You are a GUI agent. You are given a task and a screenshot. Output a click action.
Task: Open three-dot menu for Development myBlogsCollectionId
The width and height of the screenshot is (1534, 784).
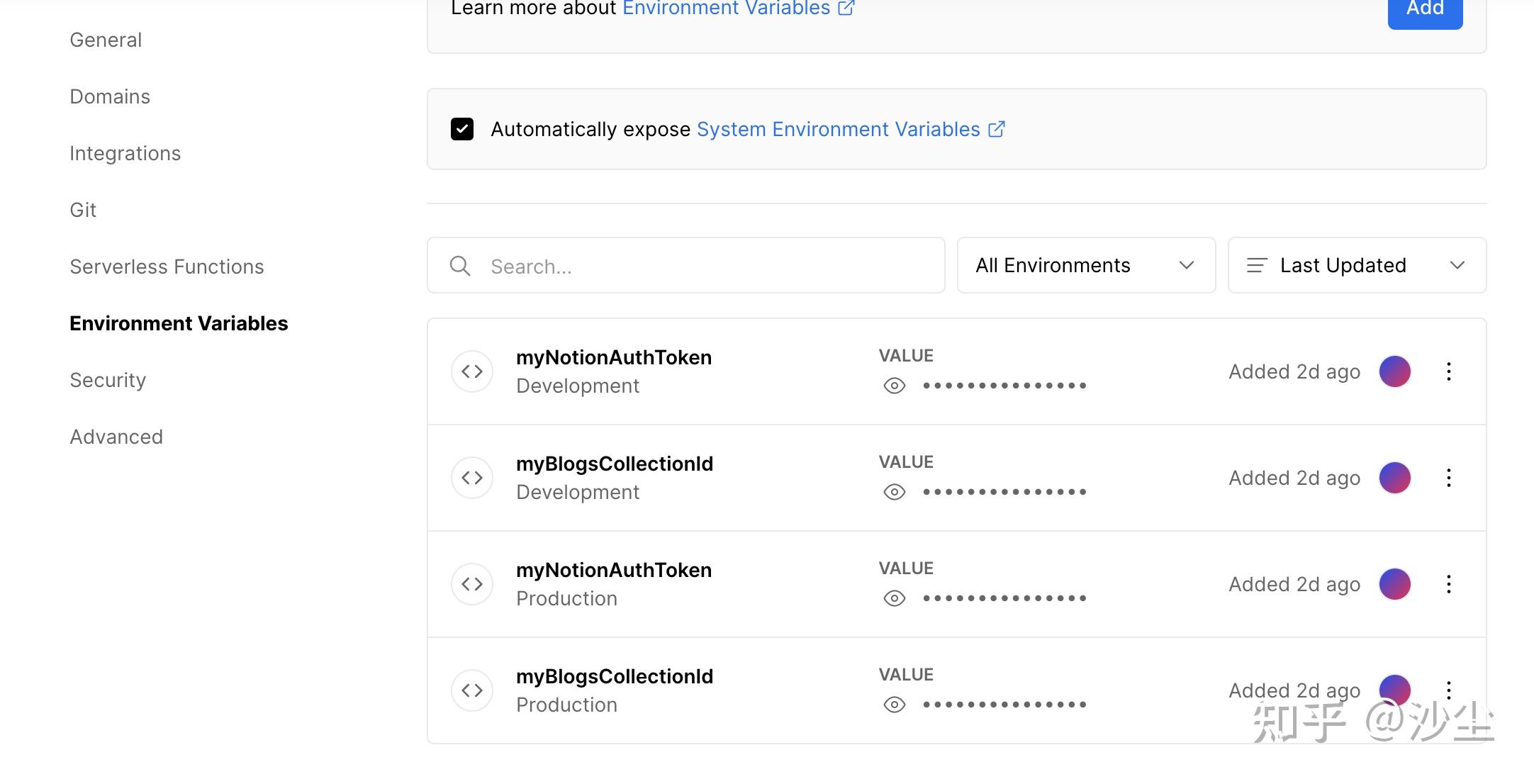(1449, 478)
